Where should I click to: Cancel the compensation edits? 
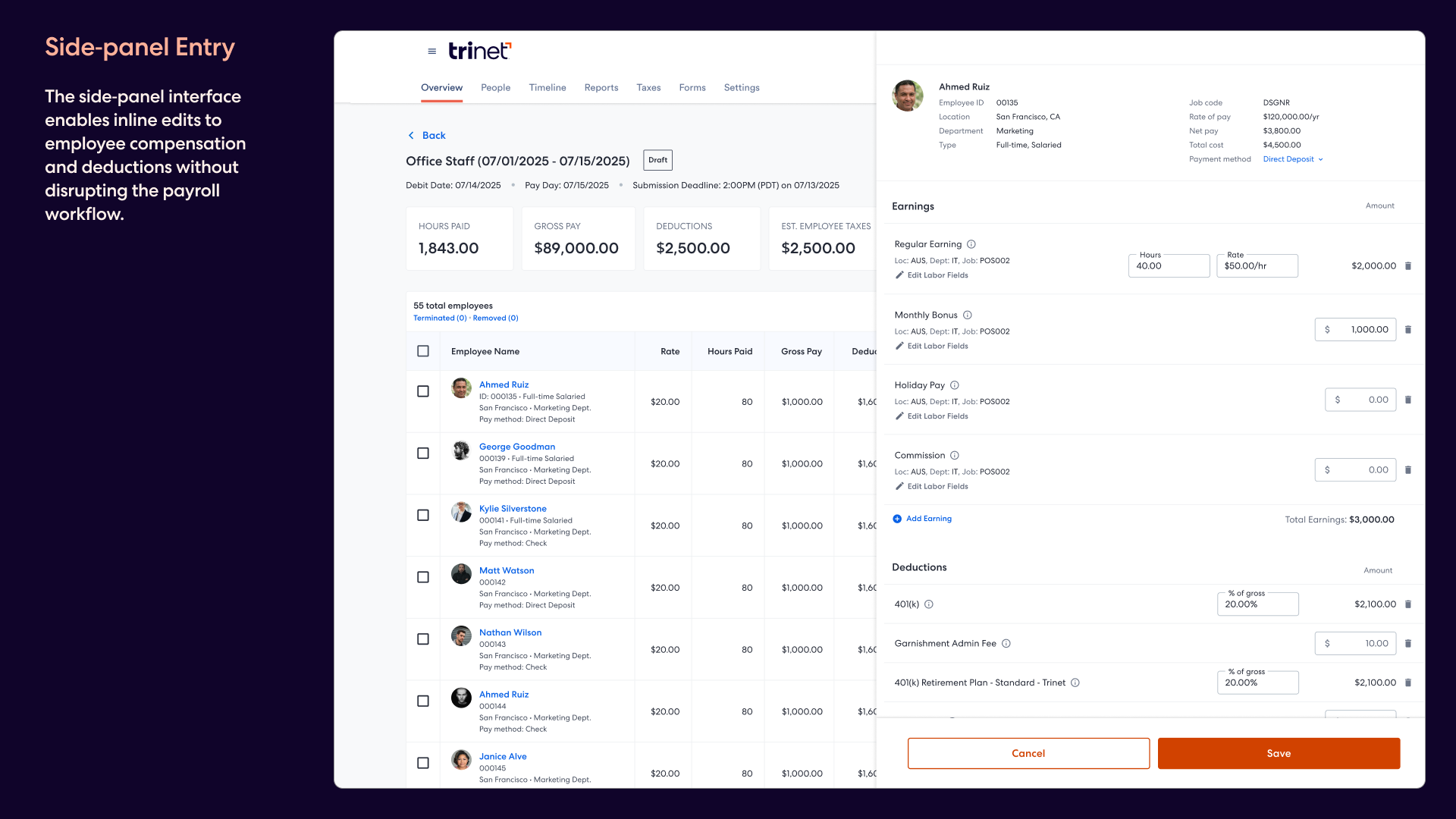(1028, 753)
